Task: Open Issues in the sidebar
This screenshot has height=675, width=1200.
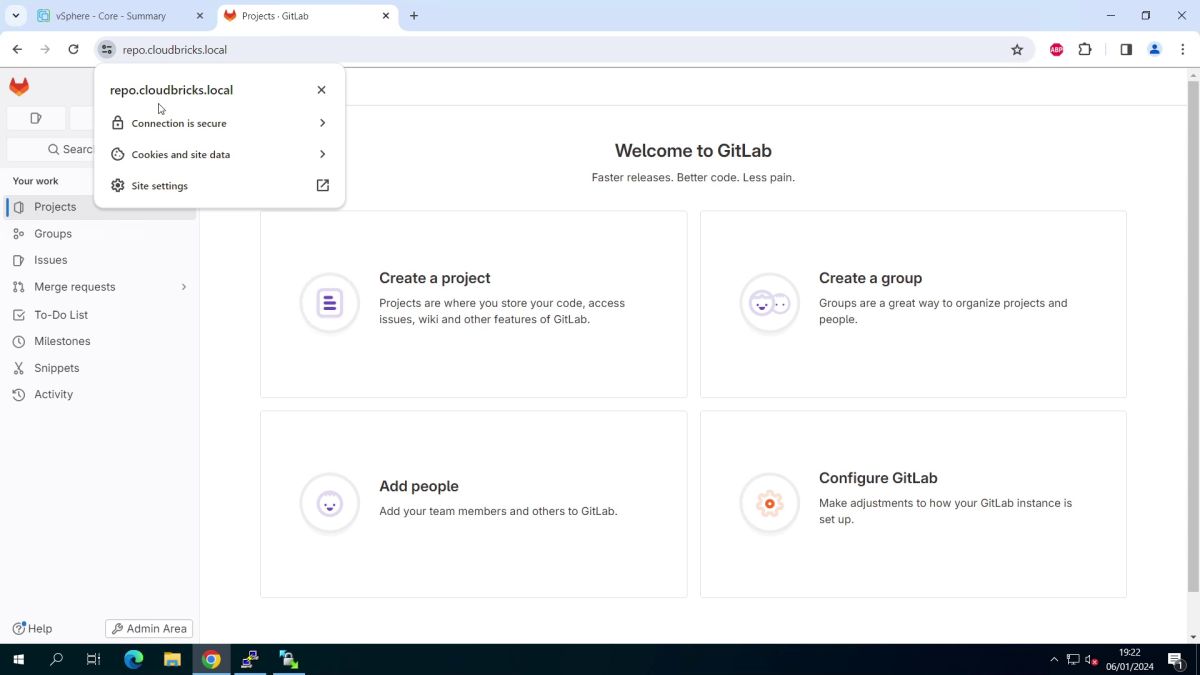Action: click(x=100, y=260)
